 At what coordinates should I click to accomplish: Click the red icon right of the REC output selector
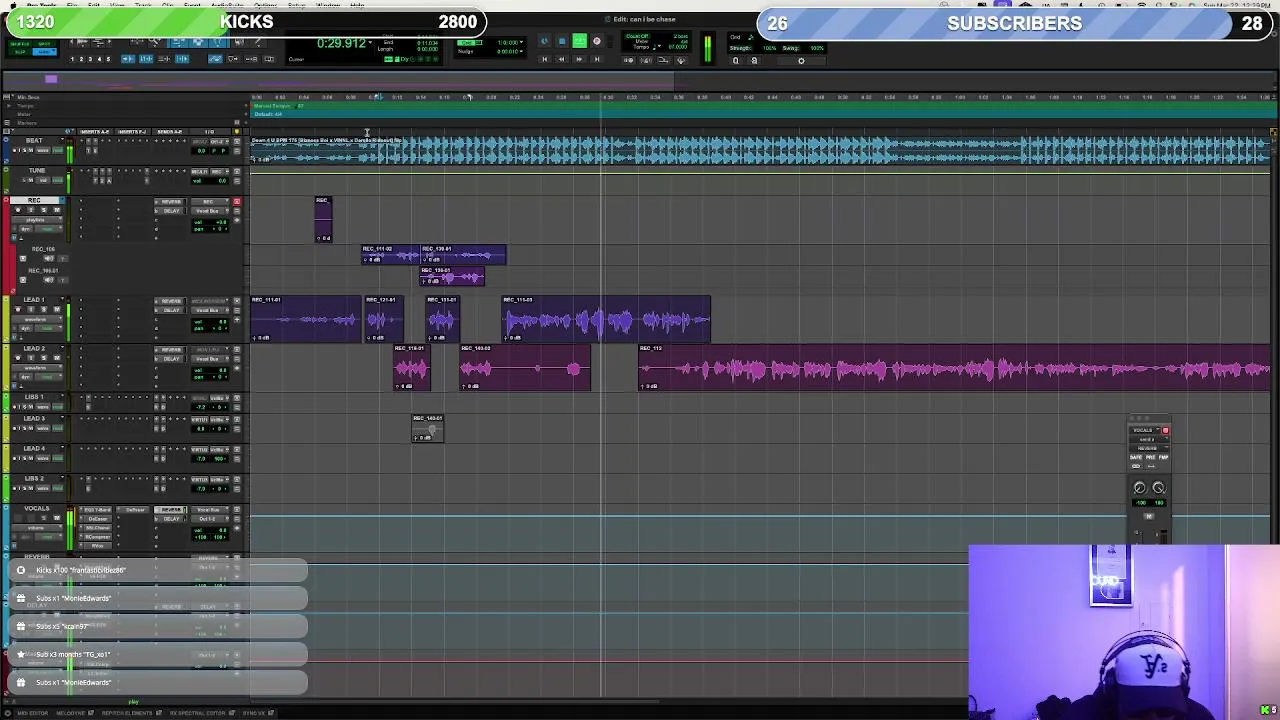(x=237, y=202)
